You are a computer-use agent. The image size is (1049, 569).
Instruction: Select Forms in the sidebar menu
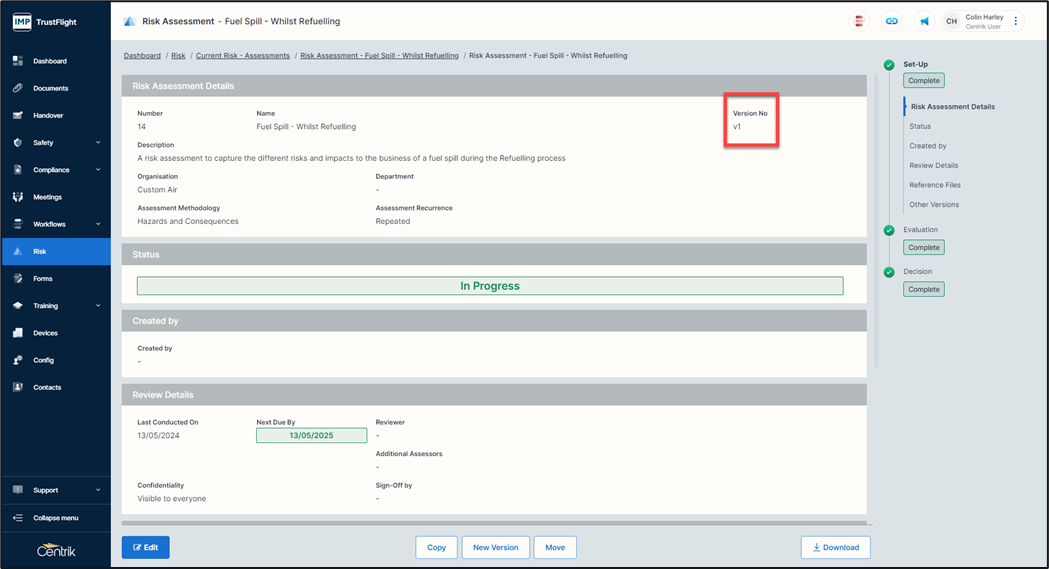click(x=43, y=279)
